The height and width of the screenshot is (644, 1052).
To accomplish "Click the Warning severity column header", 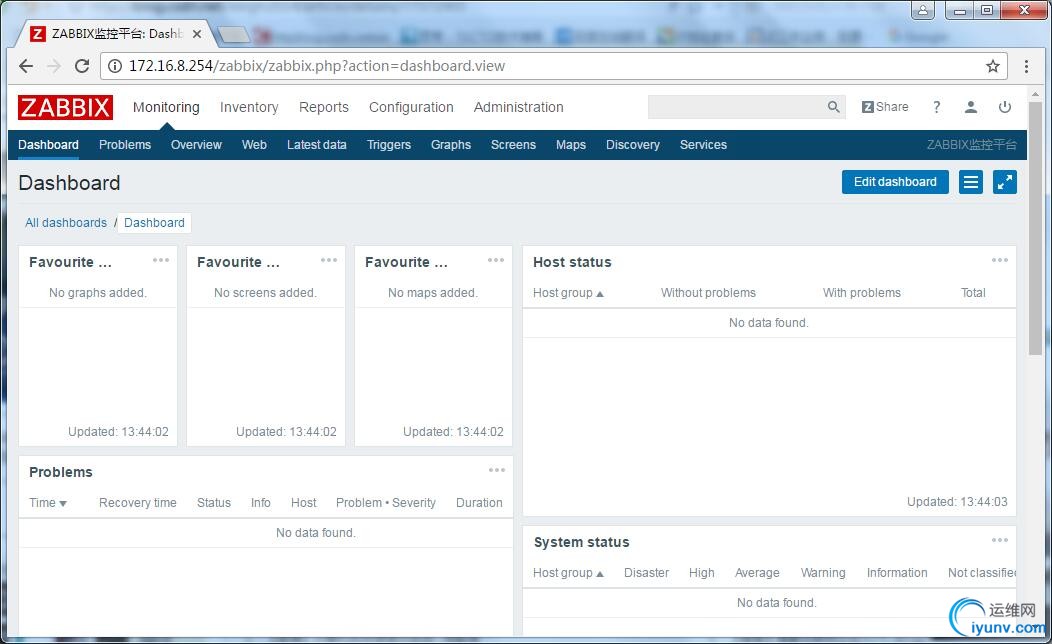I will pos(823,573).
